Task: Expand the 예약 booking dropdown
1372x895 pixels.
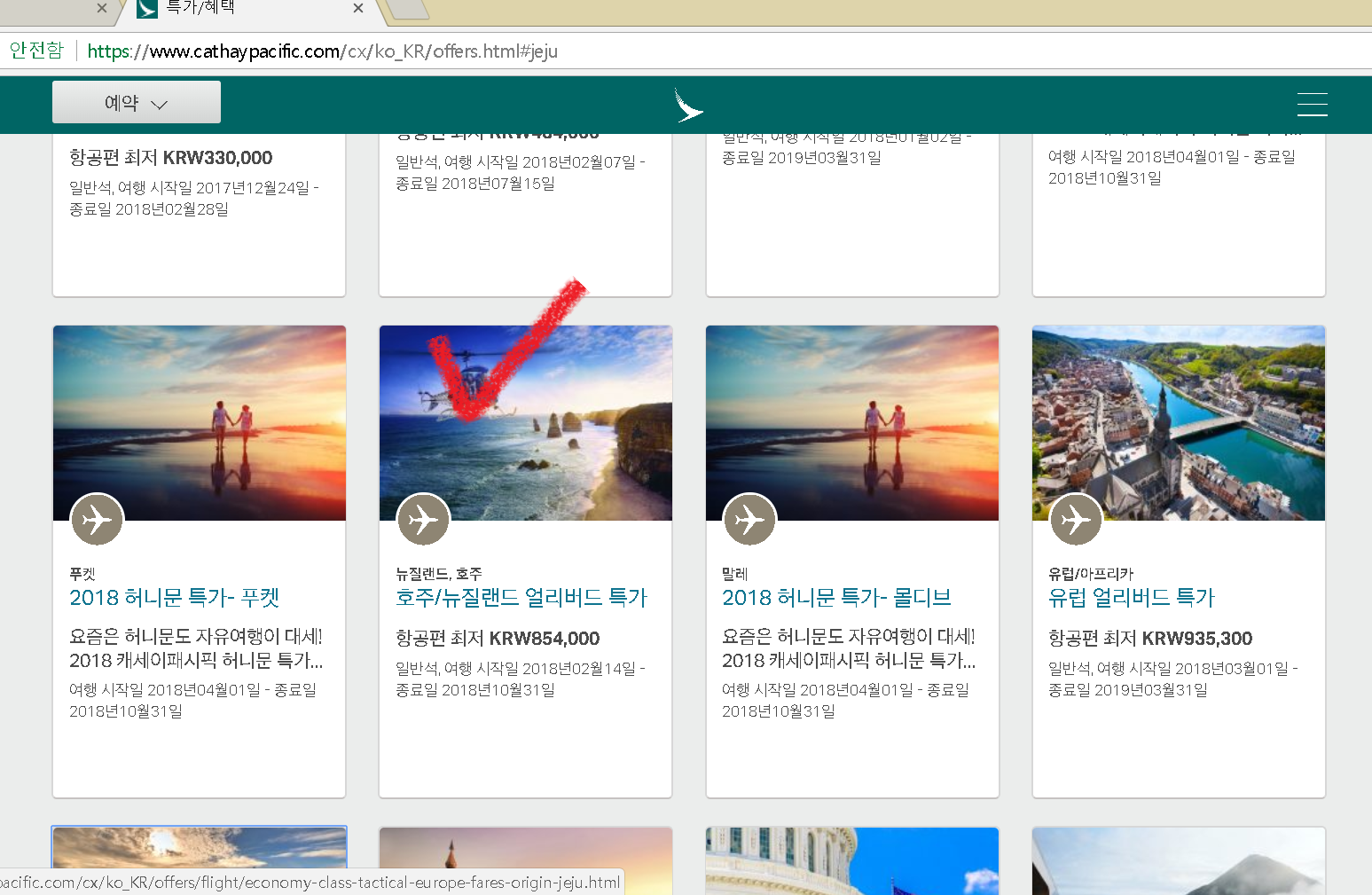Action: click(137, 103)
